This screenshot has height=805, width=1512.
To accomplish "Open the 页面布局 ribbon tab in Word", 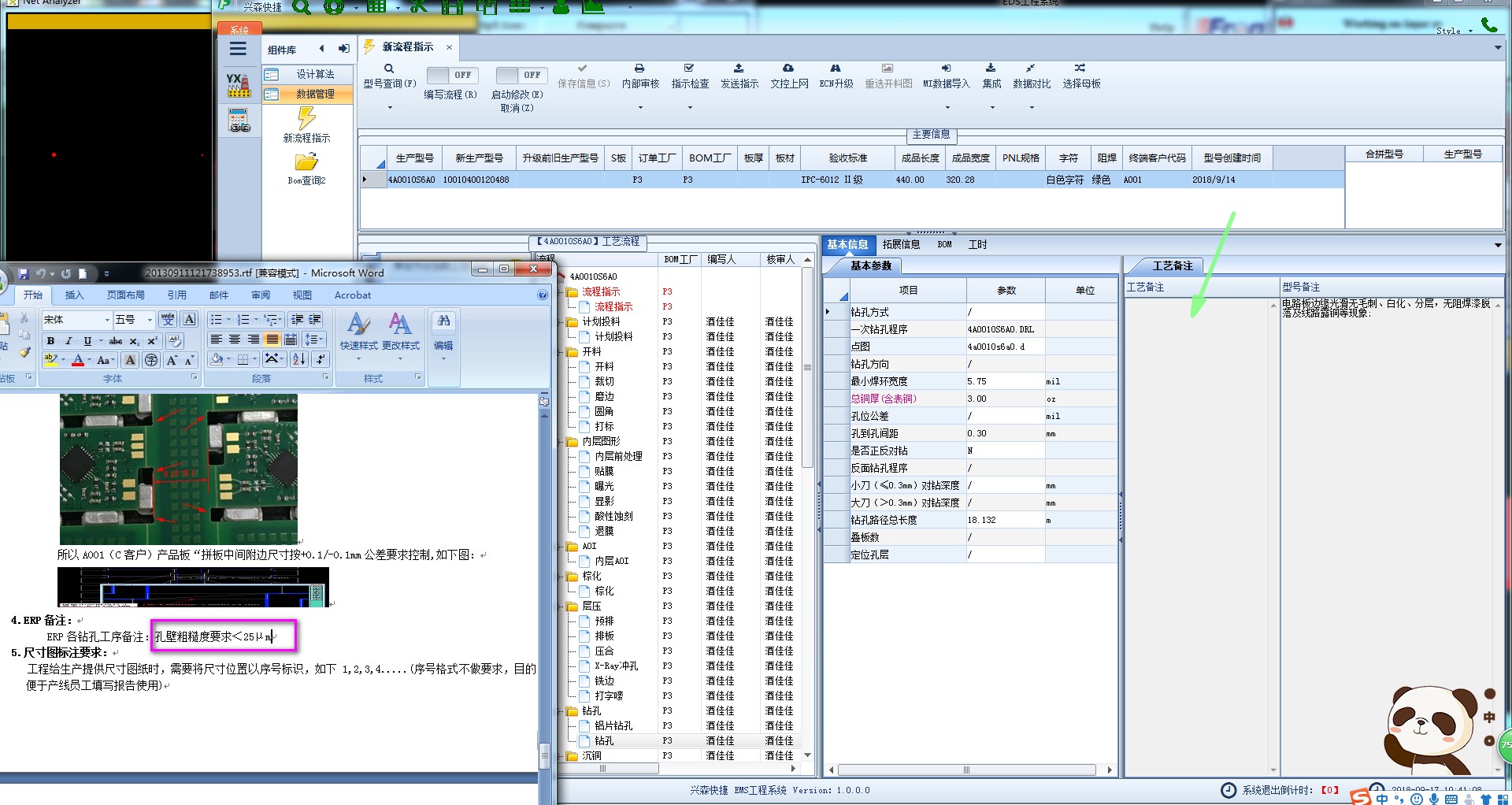I will pos(126,295).
